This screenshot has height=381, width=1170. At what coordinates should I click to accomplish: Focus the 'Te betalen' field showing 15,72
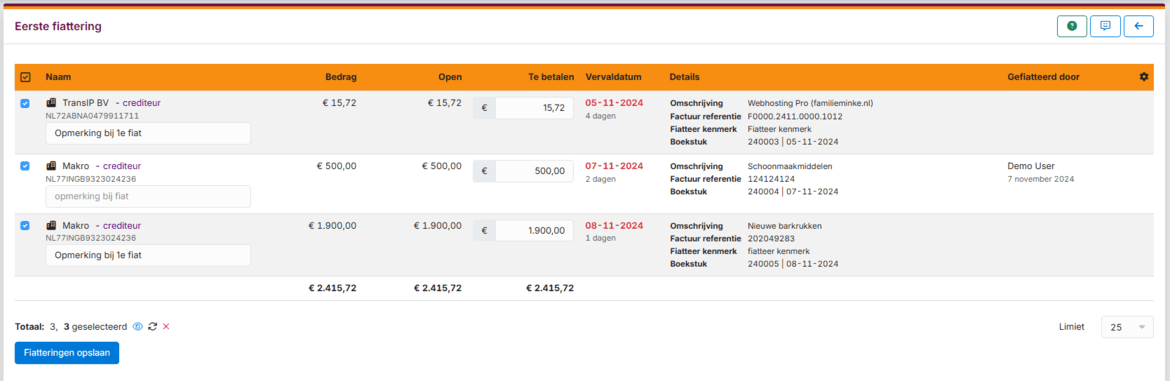[534, 108]
